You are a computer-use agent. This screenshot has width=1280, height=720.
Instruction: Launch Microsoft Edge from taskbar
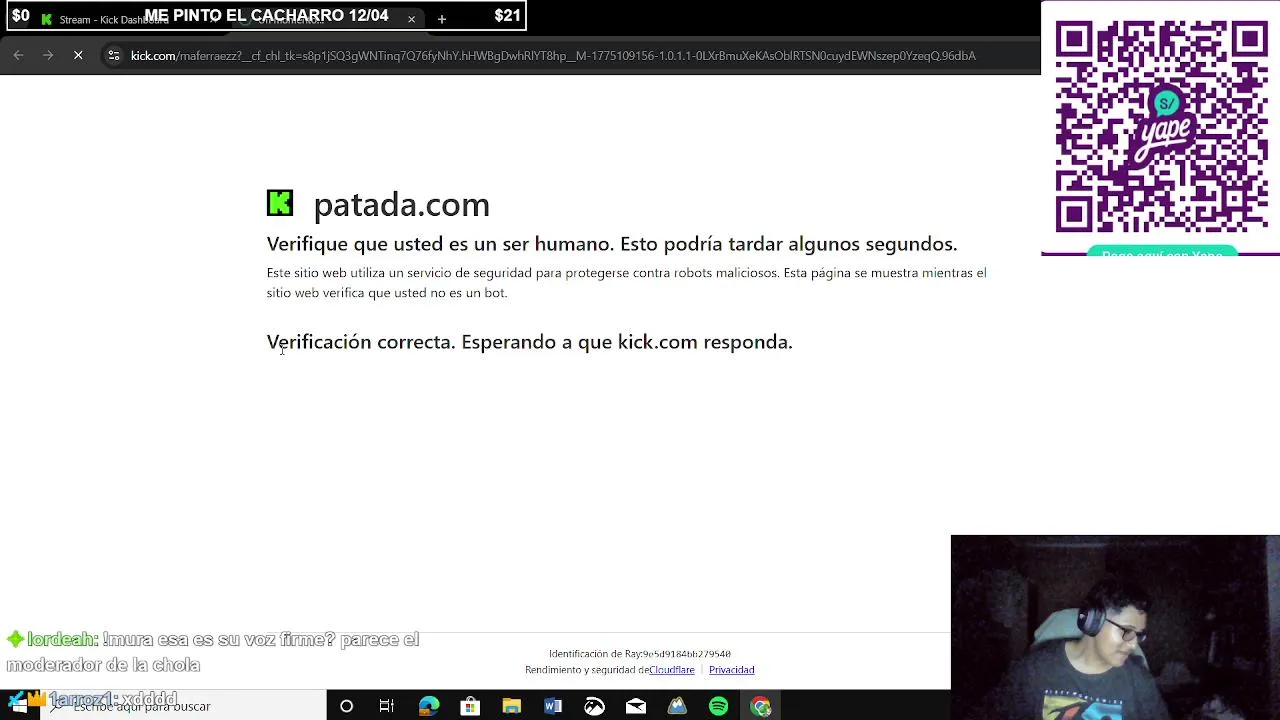coord(429,706)
